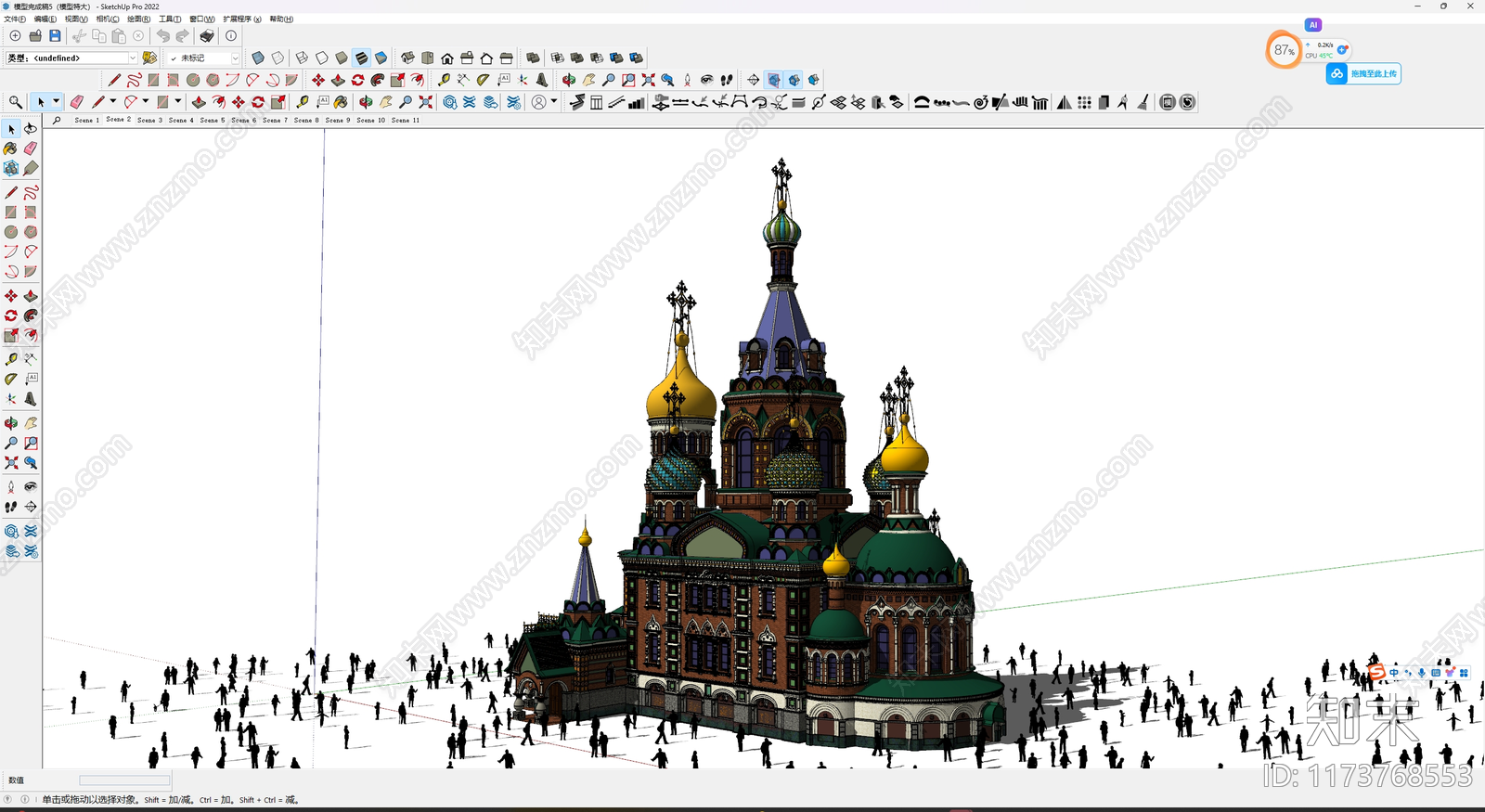
Task: Click the 数值 measurements input field
Action: 124,780
